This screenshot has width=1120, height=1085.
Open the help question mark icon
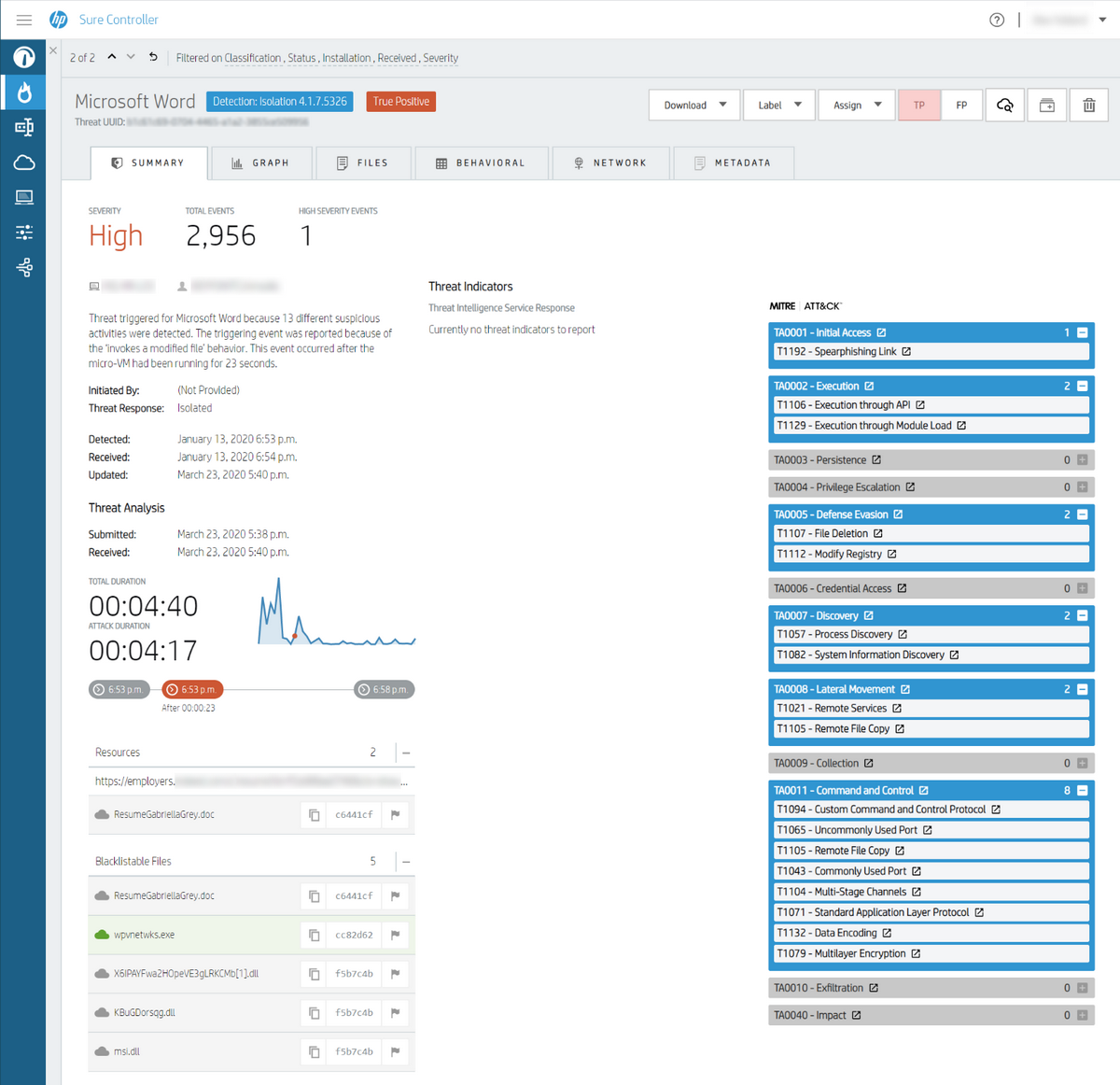tap(997, 20)
